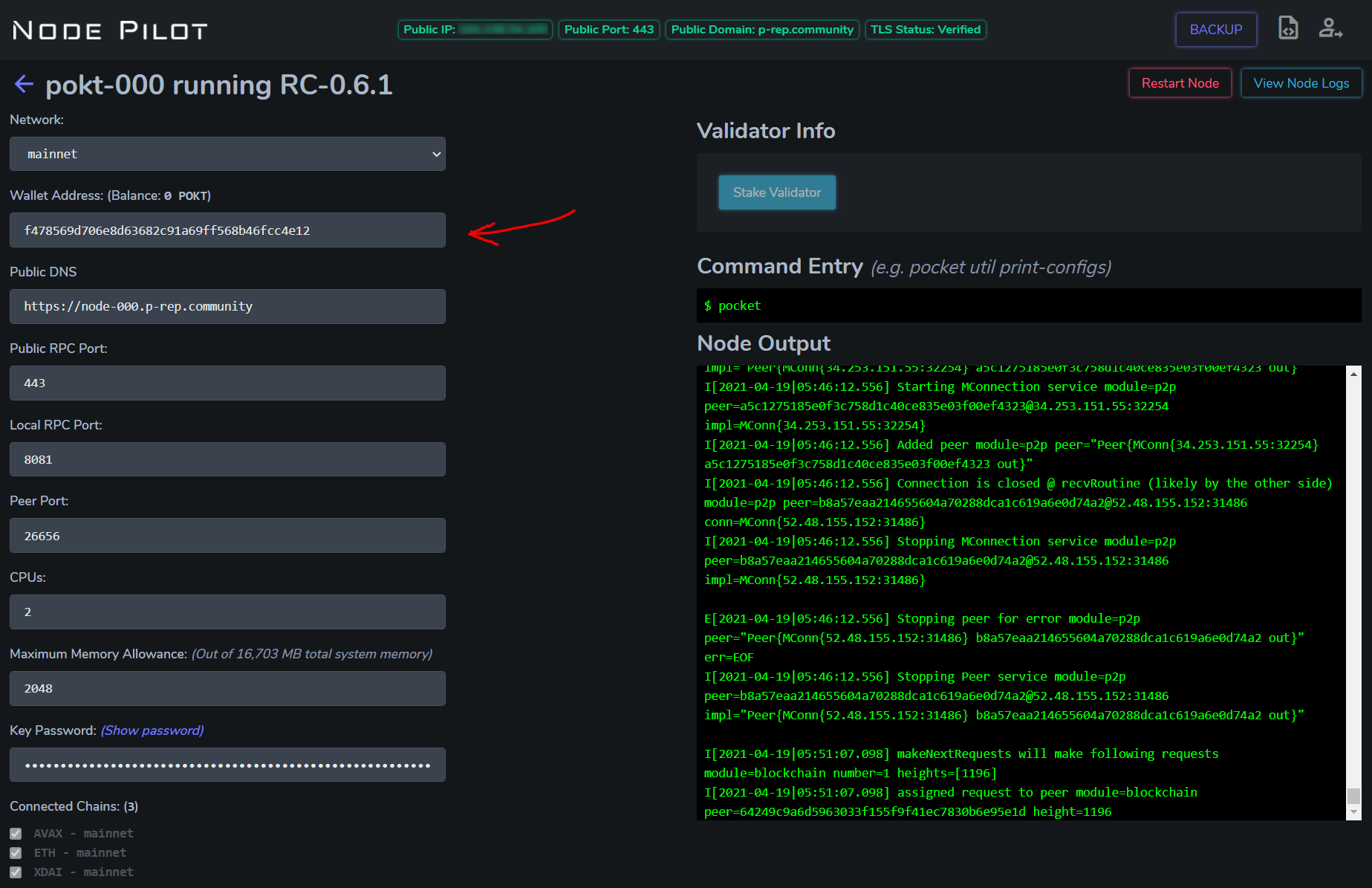Screen dimensions: 1372x888
Task: Click the Public RPC Port field
Action: click(x=227, y=383)
